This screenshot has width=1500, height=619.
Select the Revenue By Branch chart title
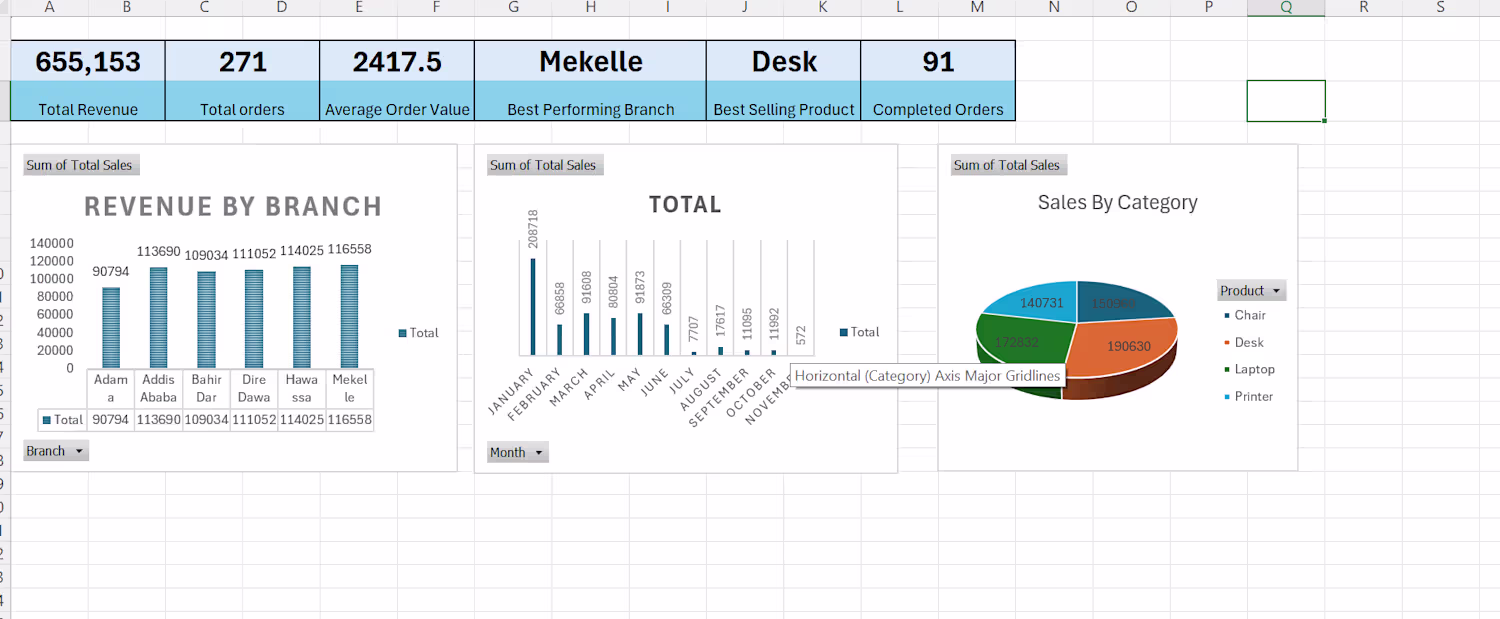[x=233, y=207]
